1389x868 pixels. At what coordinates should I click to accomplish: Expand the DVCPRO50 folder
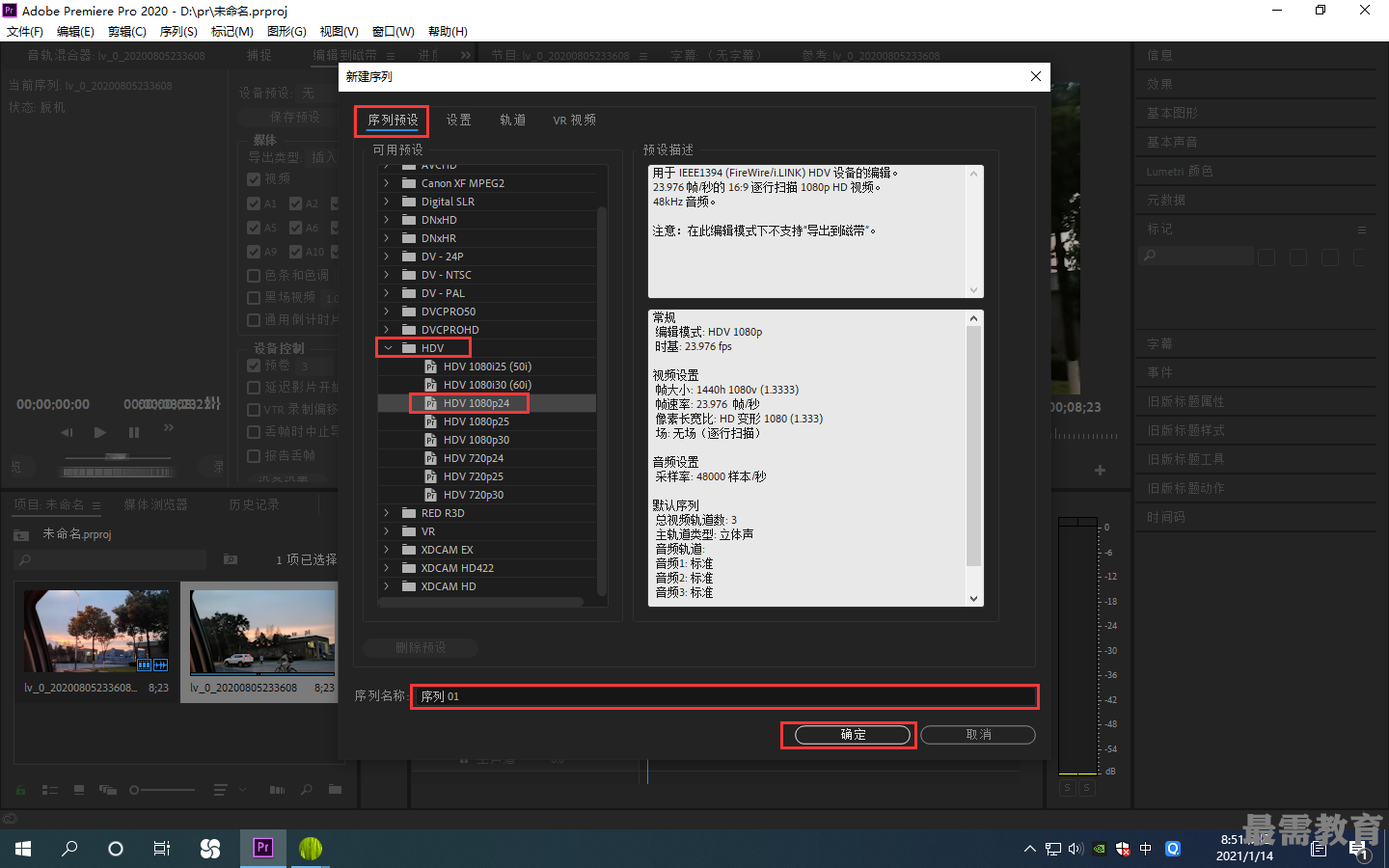[x=388, y=312]
